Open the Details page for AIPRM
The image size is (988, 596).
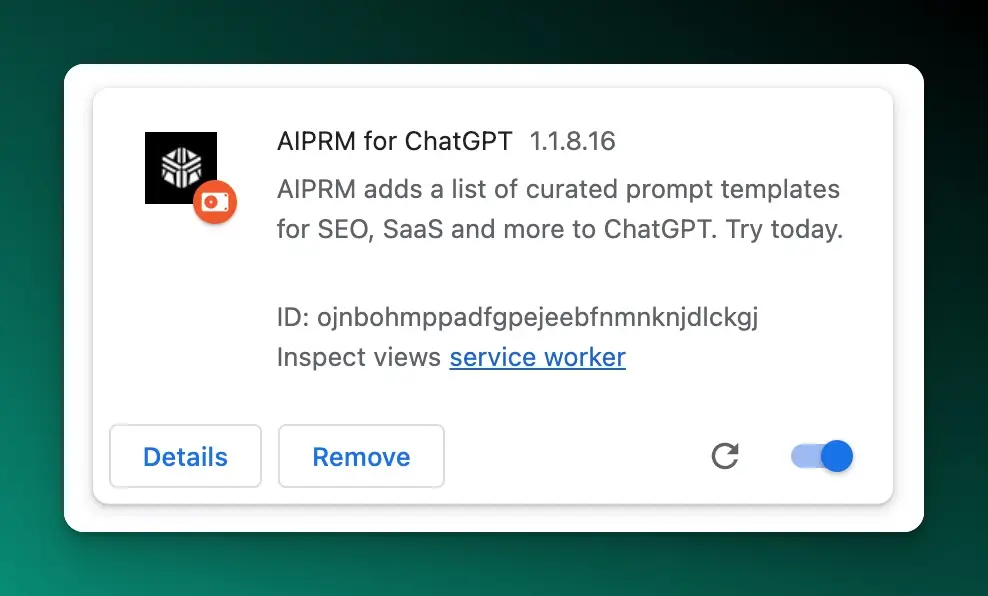click(185, 456)
